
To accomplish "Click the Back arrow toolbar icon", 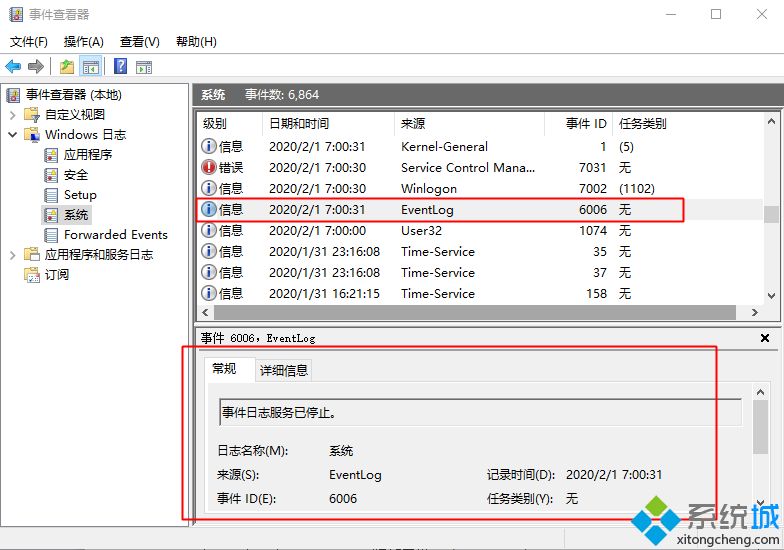I will click(13, 66).
